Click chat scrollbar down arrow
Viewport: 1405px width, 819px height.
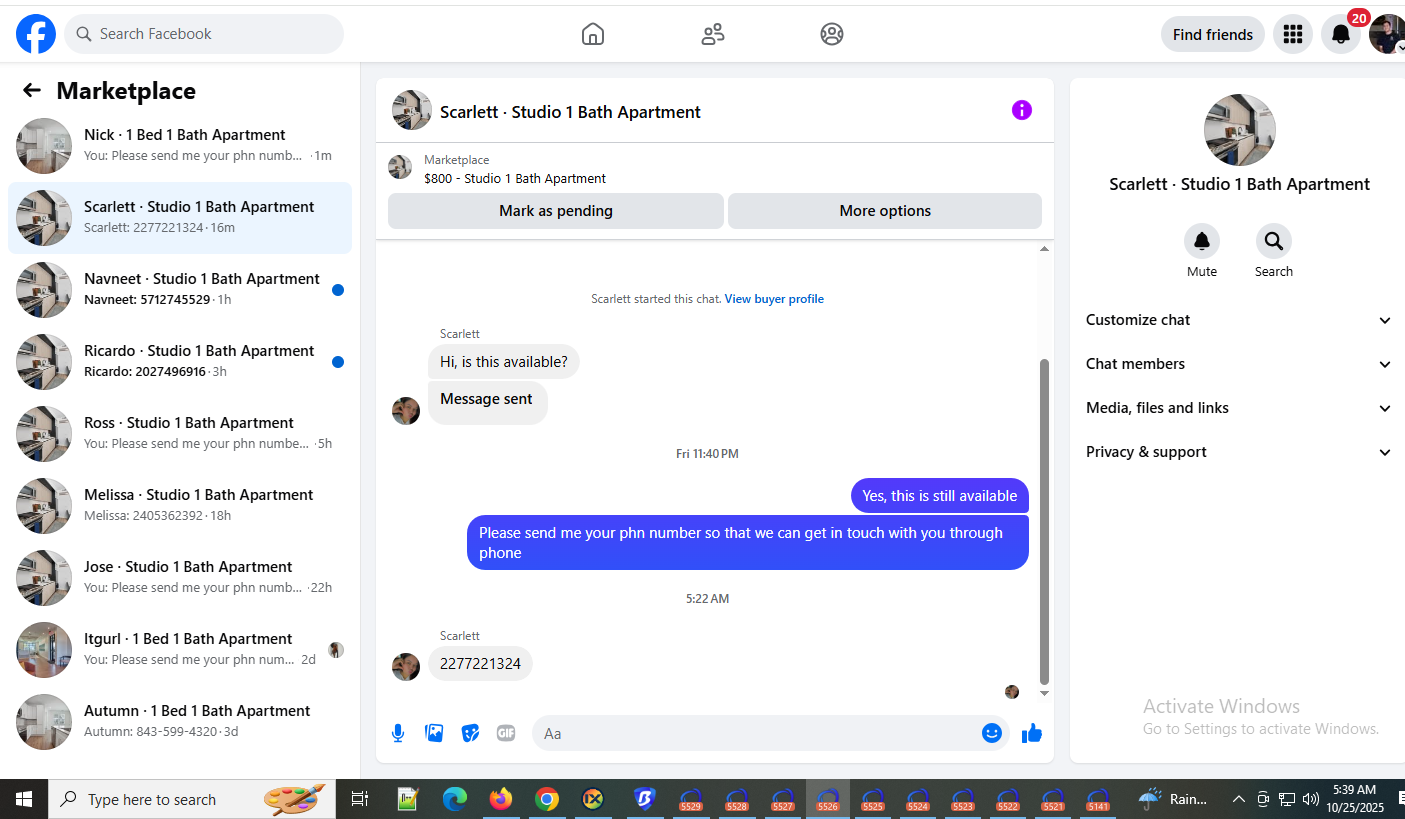pyautogui.click(x=1045, y=693)
